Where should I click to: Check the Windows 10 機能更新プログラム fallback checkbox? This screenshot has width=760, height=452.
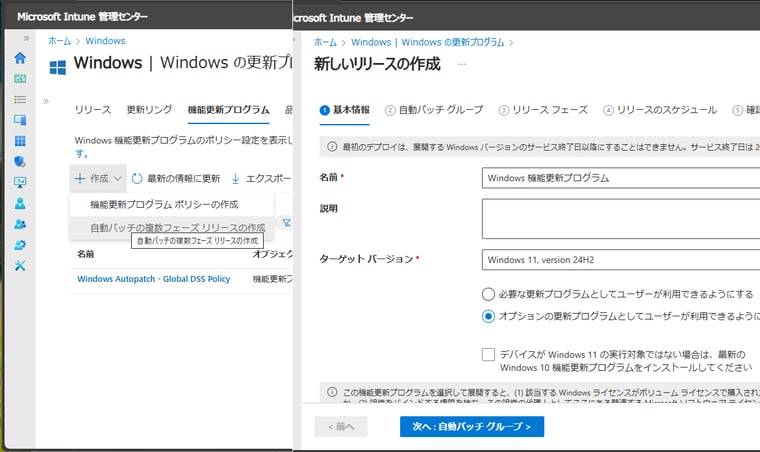pos(488,355)
